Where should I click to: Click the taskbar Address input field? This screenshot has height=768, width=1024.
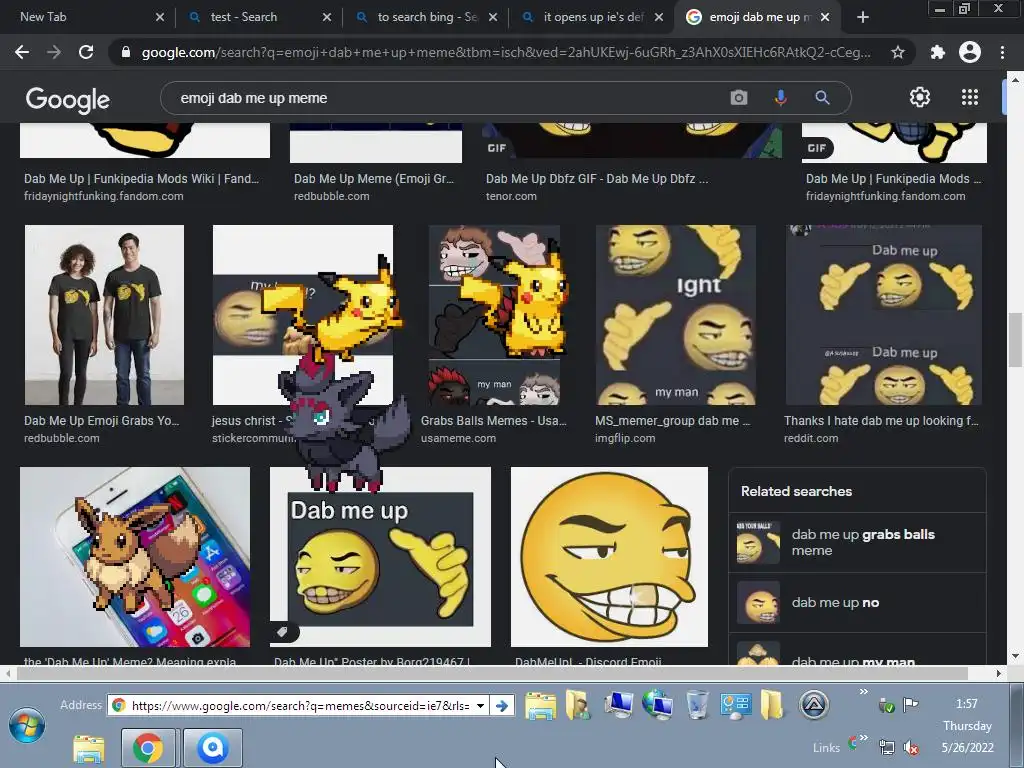pyautogui.click(x=300, y=705)
